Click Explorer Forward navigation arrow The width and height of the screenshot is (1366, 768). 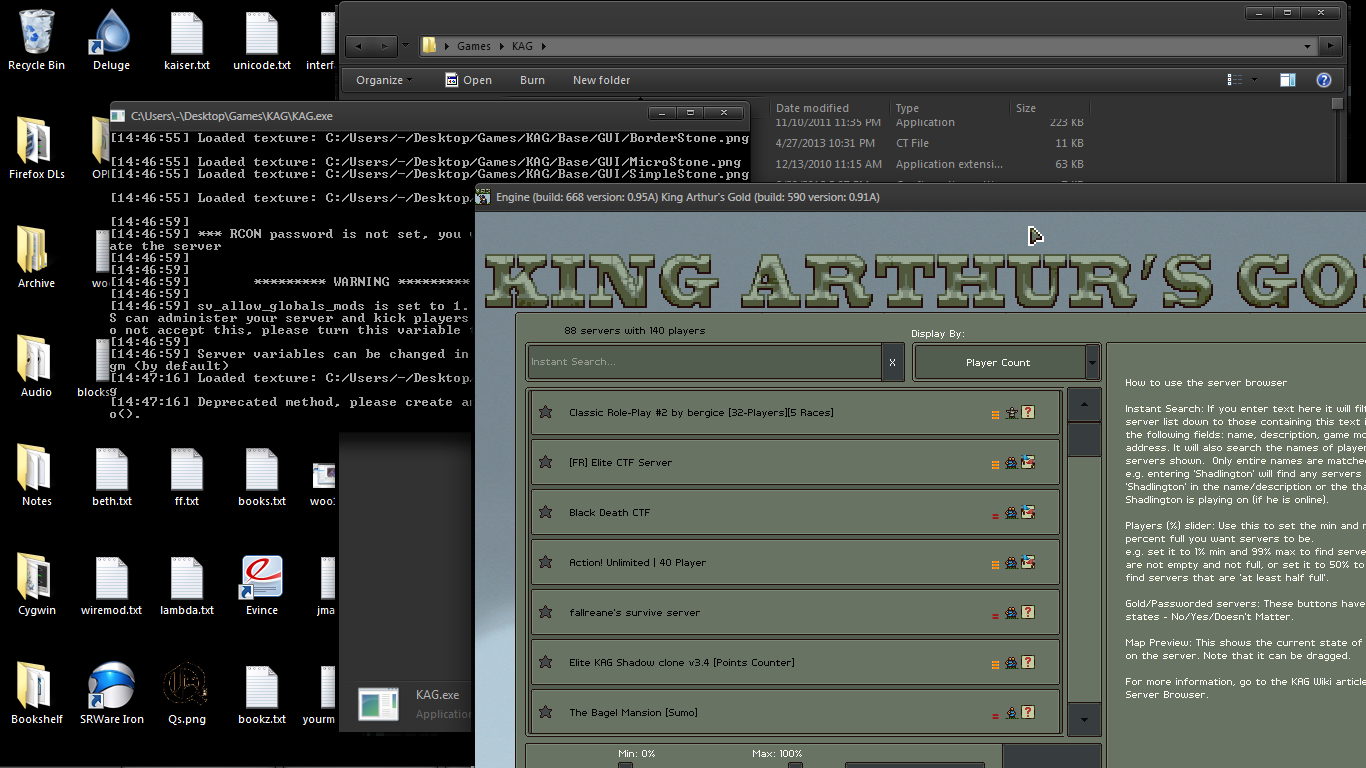(385, 46)
